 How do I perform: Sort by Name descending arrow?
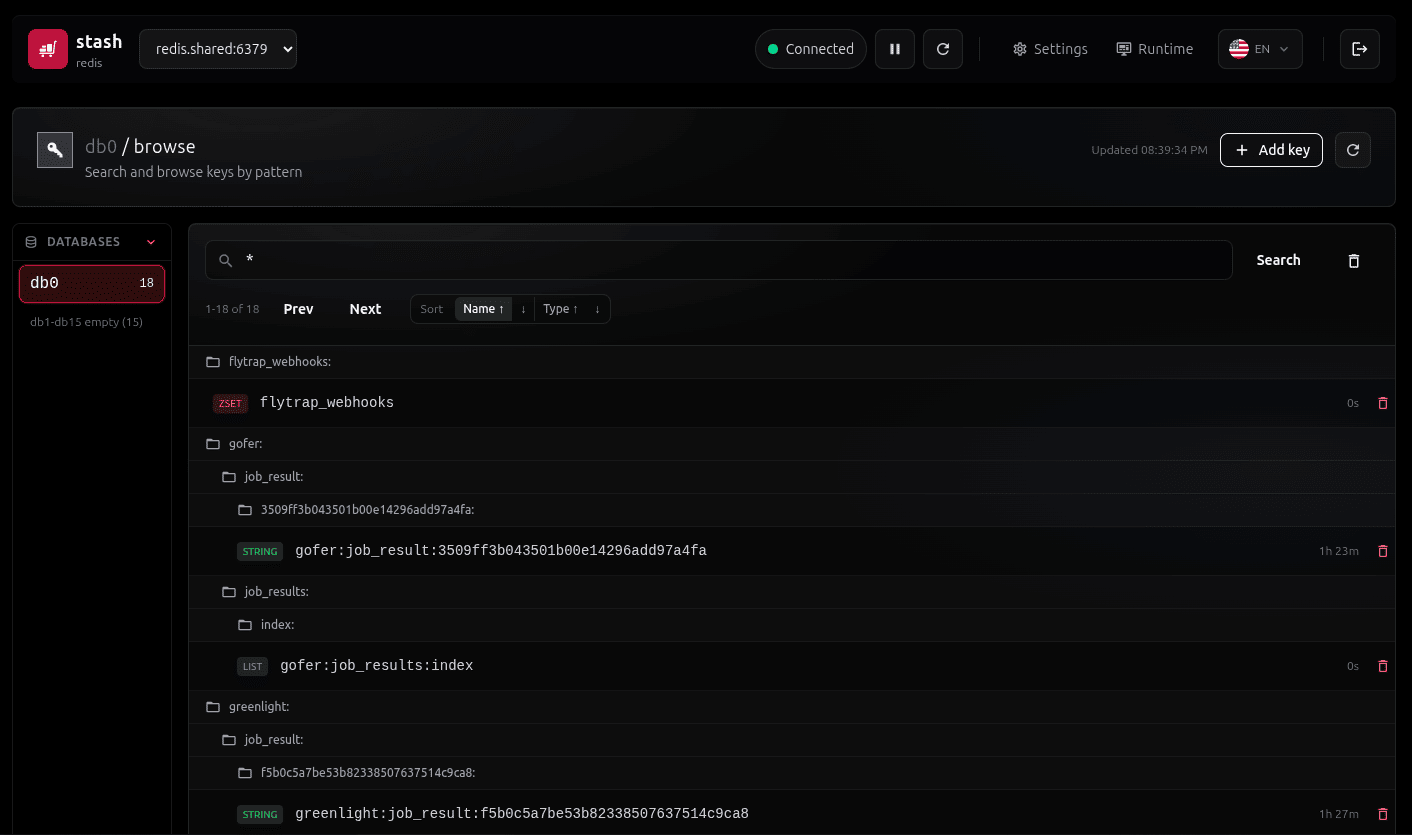tap(523, 309)
